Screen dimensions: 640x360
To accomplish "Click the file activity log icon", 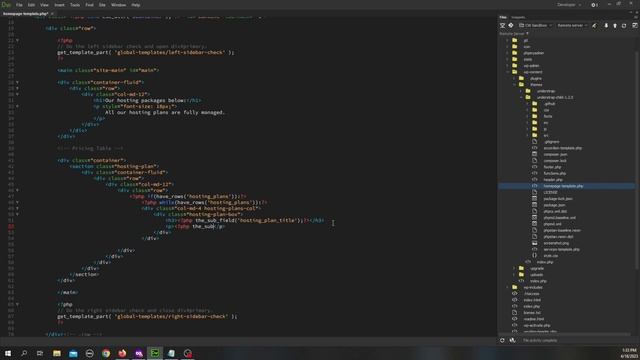I will (512, 340).
